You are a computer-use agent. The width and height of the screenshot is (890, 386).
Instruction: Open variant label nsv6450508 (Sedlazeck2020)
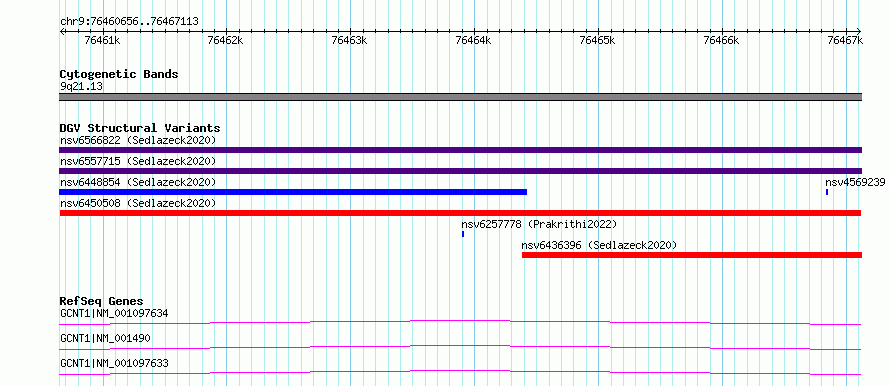(138, 203)
